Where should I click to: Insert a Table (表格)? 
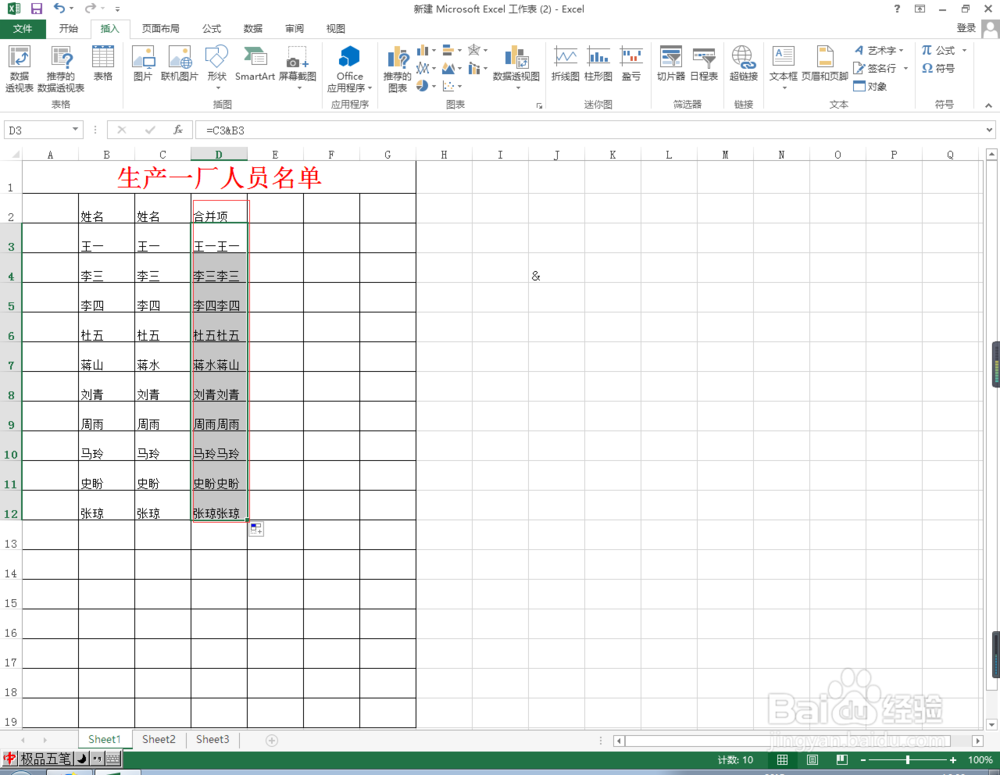coord(103,64)
